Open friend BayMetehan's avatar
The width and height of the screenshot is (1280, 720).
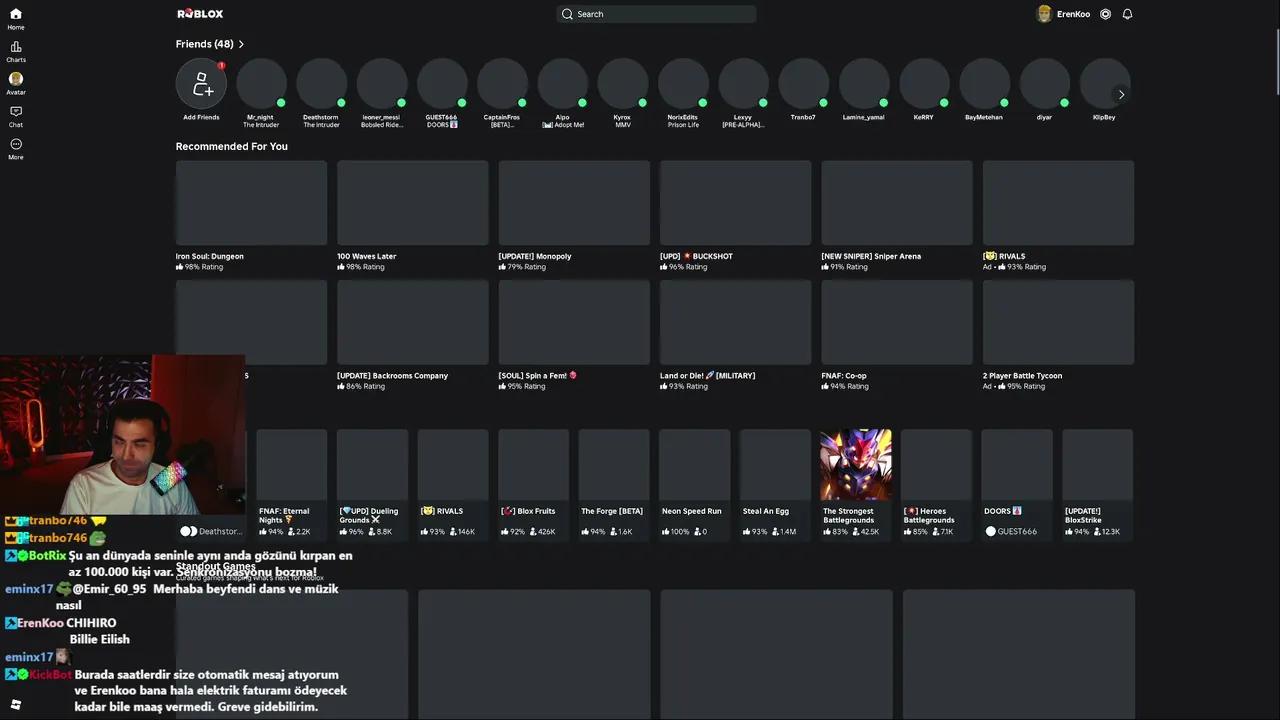pos(984,83)
